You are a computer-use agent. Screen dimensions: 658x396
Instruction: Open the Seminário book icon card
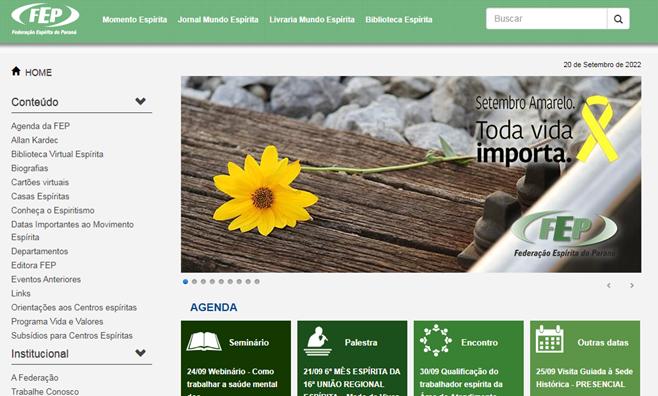point(204,341)
